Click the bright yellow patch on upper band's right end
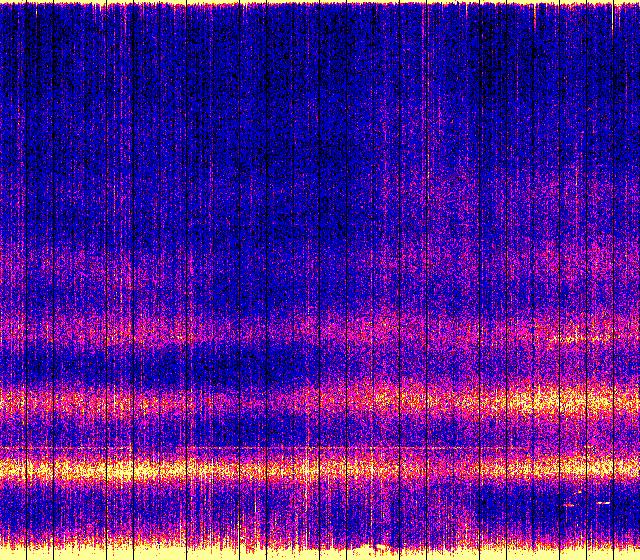640x560 pixels. pyautogui.click(x=575, y=337)
